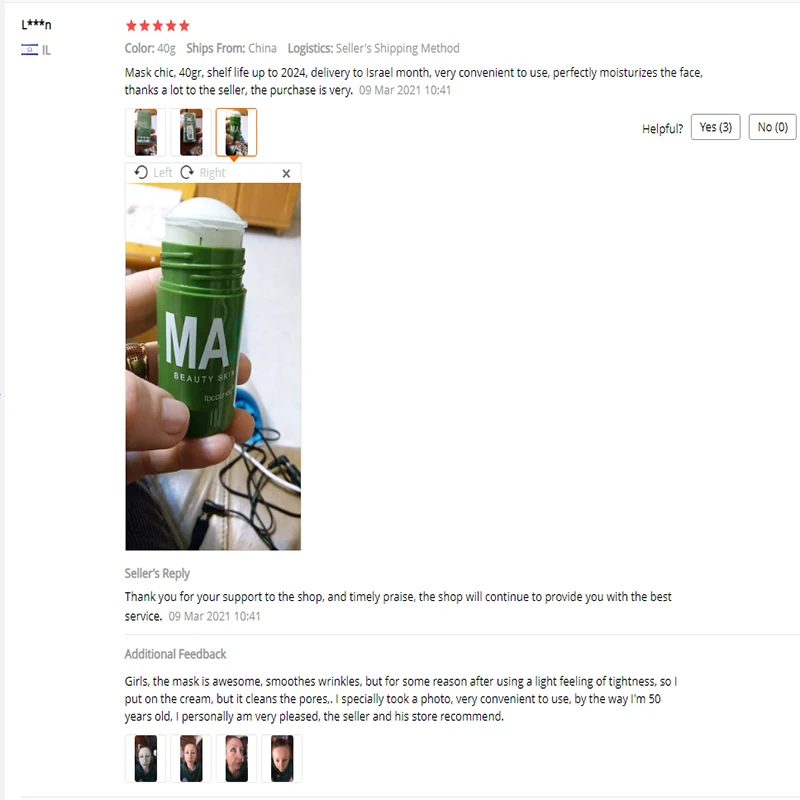Image resolution: width=800 pixels, height=800 pixels.
Task: Click the Additional Feedback heading
Action: click(176, 654)
